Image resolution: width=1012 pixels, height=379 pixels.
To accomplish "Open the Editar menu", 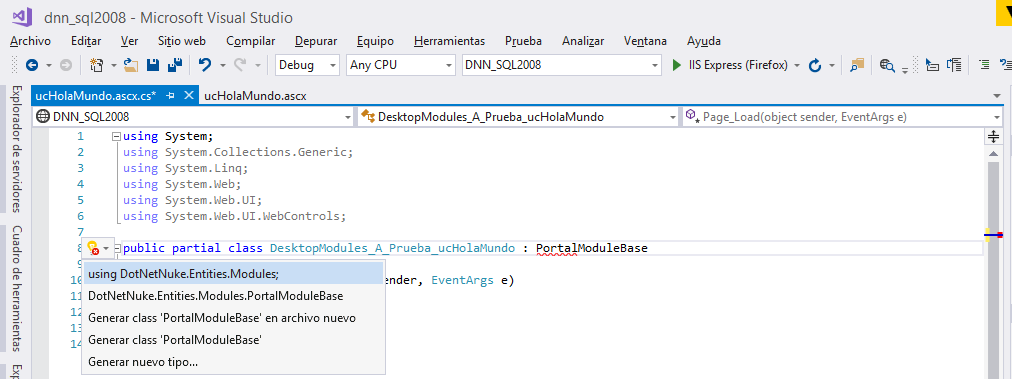I will [x=86, y=41].
